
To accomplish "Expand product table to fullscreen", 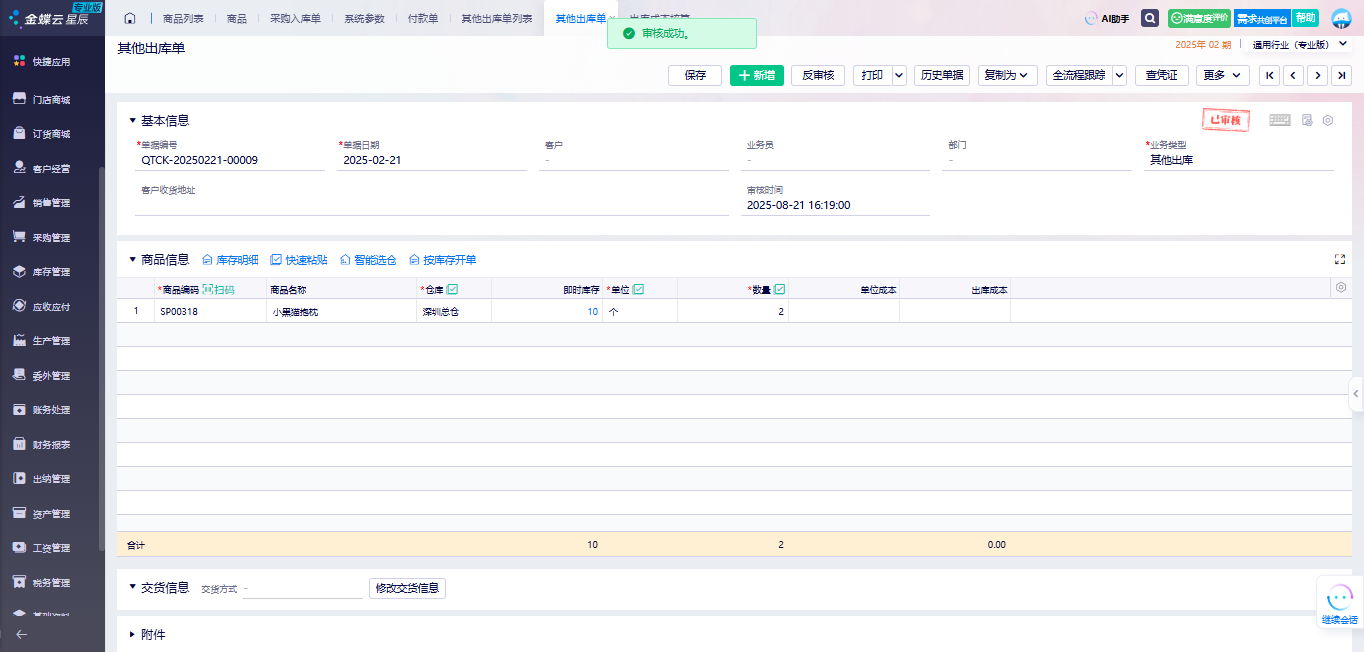I will [x=1340, y=259].
